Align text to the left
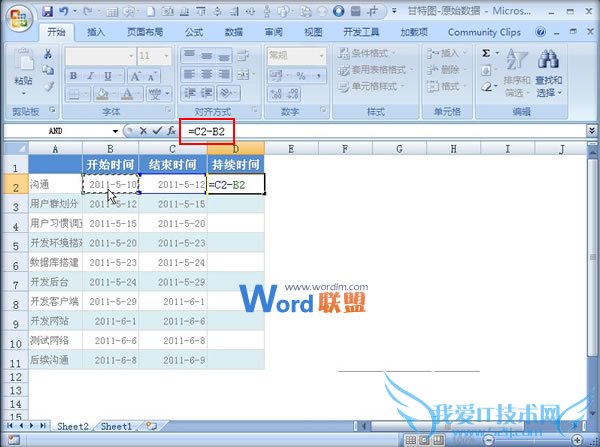Image resolution: width=600 pixels, height=447 pixels. click(x=189, y=74)
